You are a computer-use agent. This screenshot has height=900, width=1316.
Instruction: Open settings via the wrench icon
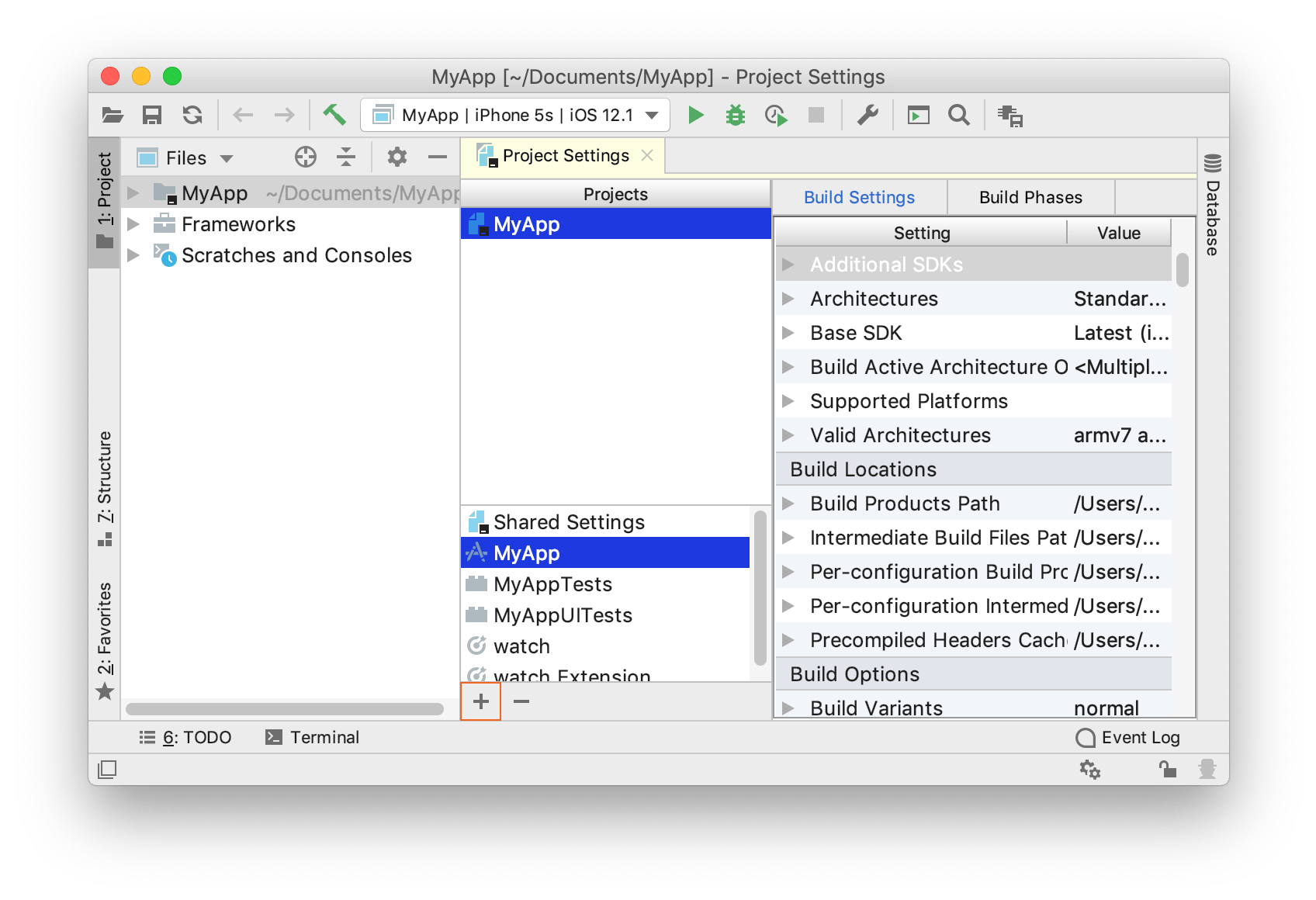tap(868, 116)
